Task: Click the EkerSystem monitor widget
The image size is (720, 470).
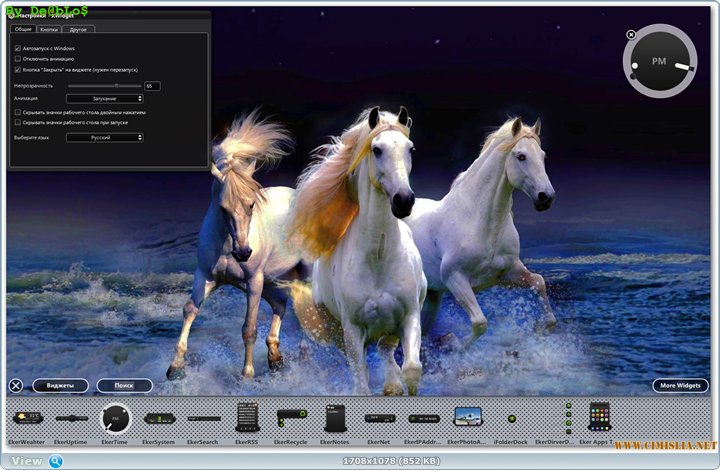Action: coord(159,418)
